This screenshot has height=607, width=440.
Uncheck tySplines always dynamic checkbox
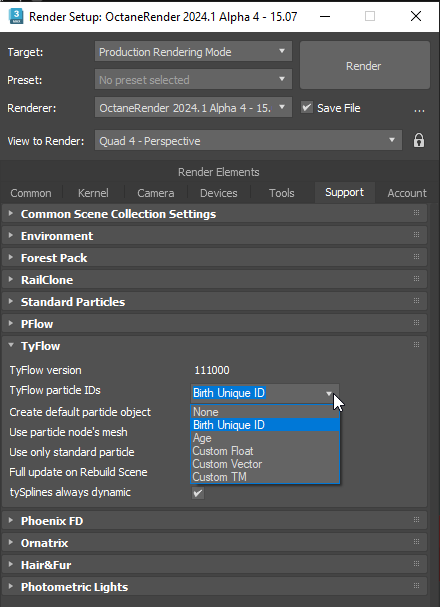(198, 493)
